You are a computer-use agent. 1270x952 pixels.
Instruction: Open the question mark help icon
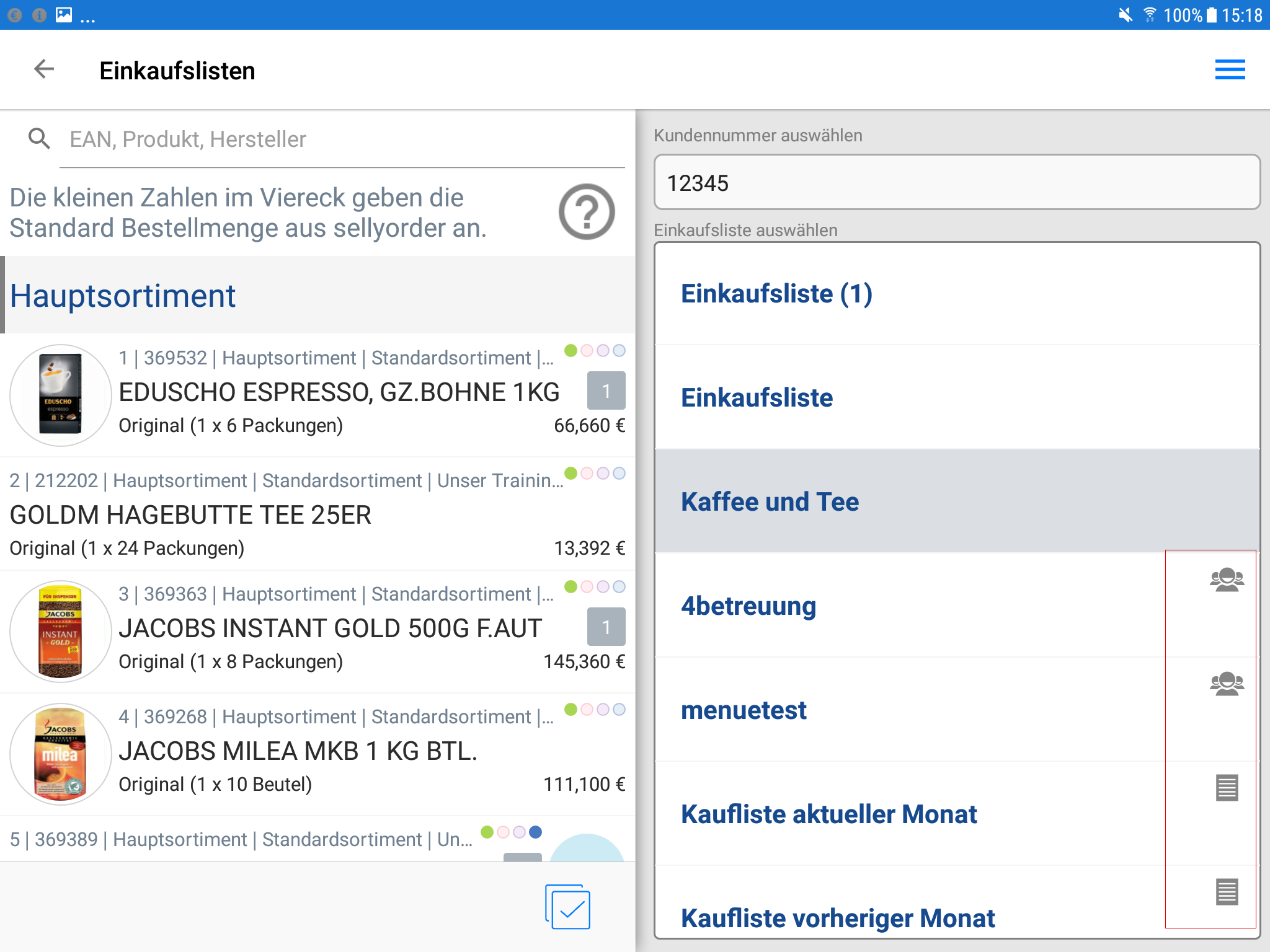586,212
